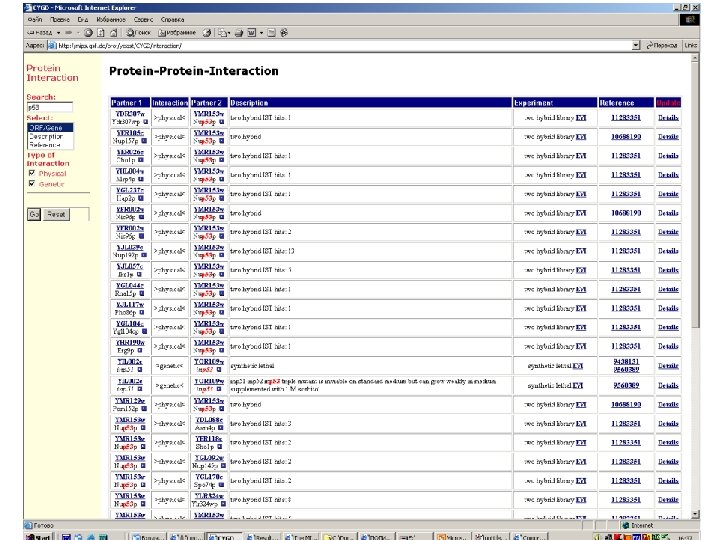Click the Internet zone status bar indicator
720x540 pixels.
coord(637,525)
